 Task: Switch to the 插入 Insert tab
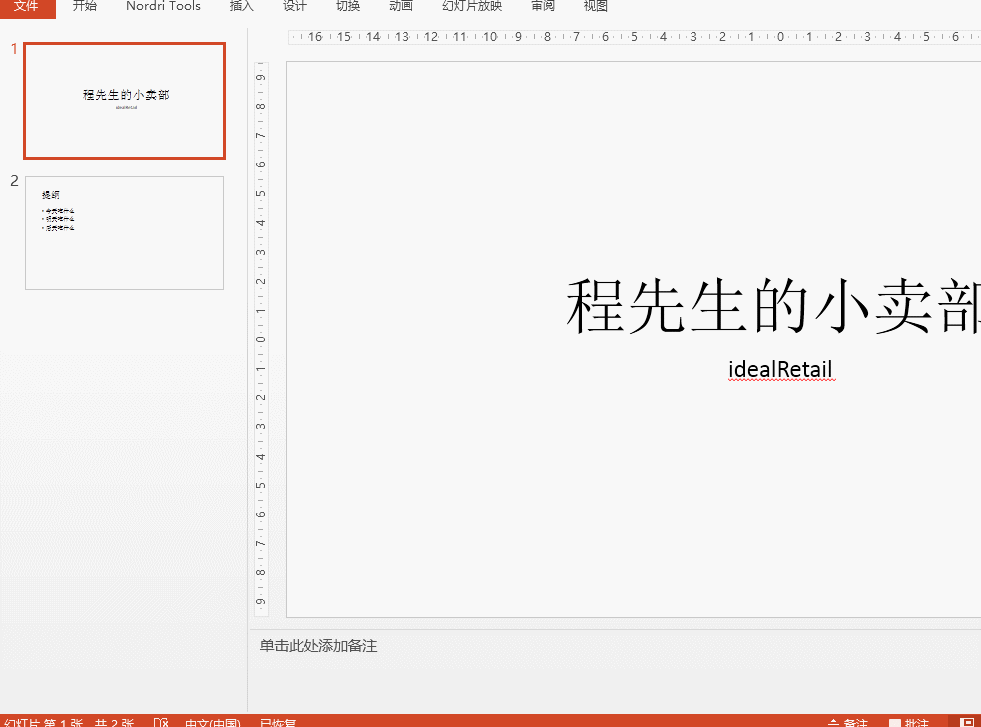240,7
